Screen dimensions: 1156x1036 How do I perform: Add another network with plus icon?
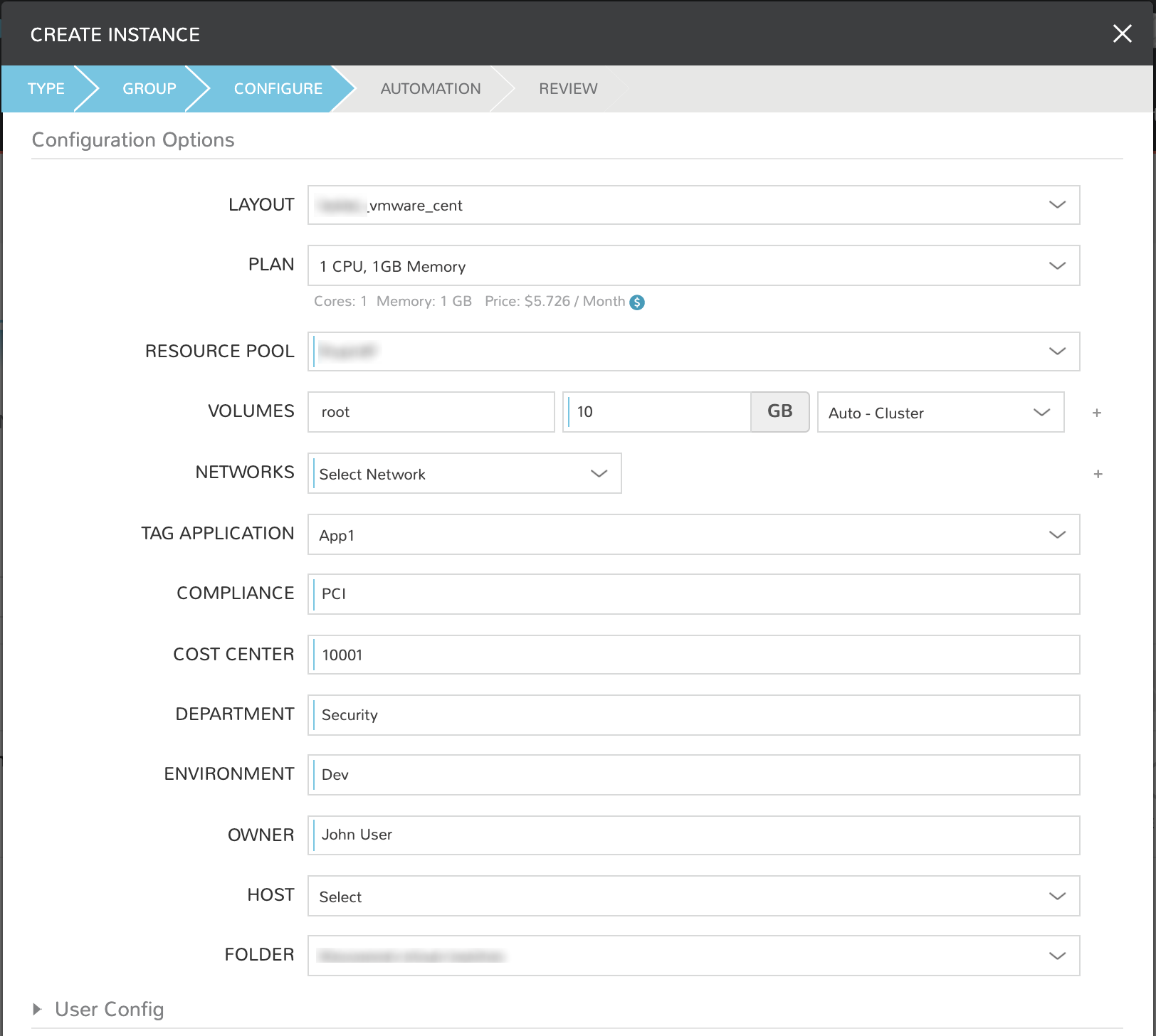point(1098,474)
